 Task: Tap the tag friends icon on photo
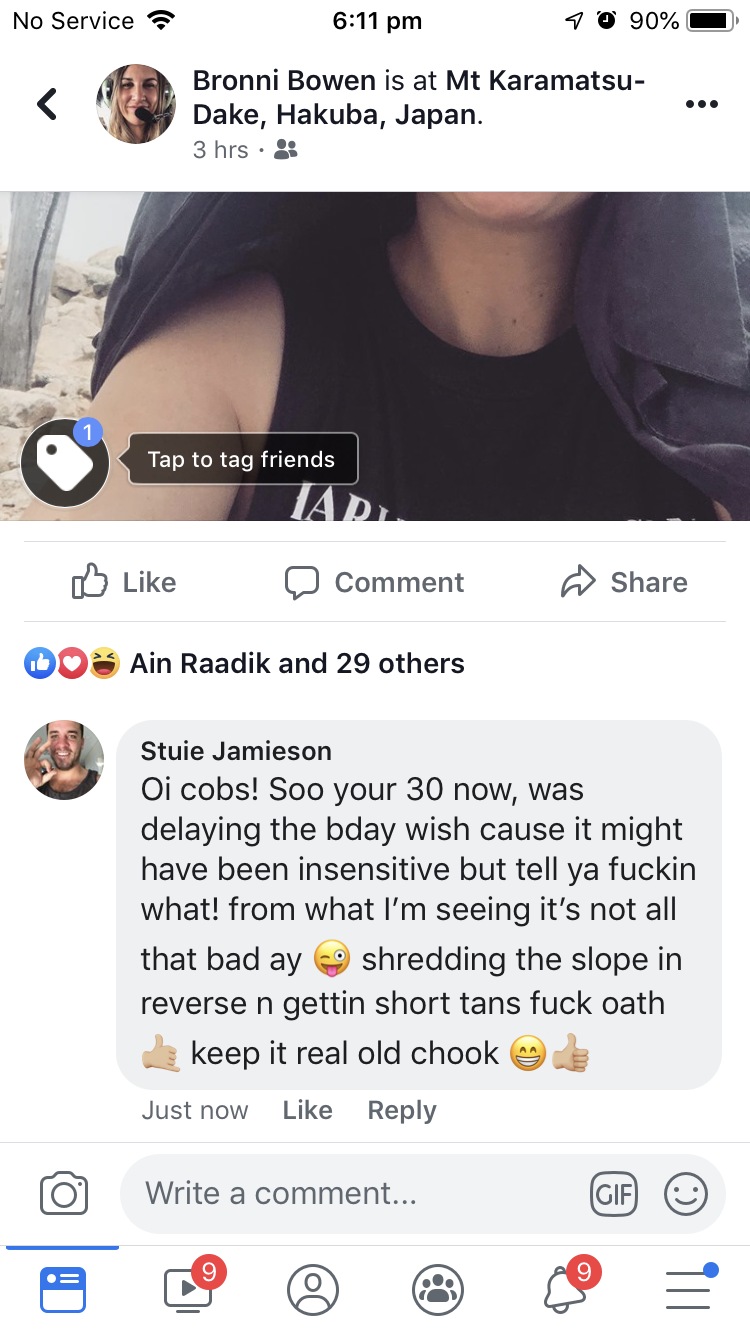point(65,463)
